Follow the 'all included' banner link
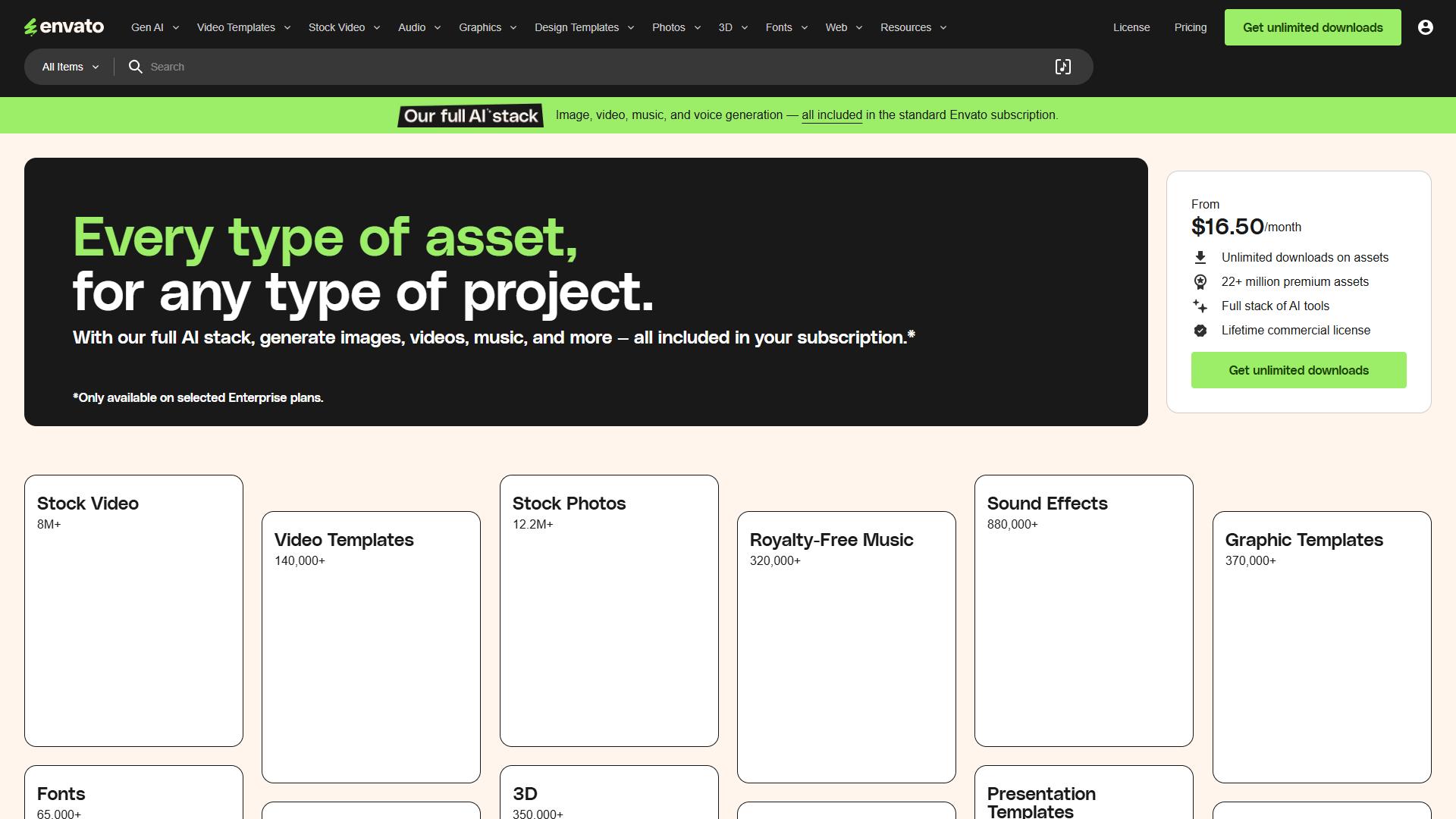Image resolution: width=1456 pixels, height=819 pixels. click(832, 115)
